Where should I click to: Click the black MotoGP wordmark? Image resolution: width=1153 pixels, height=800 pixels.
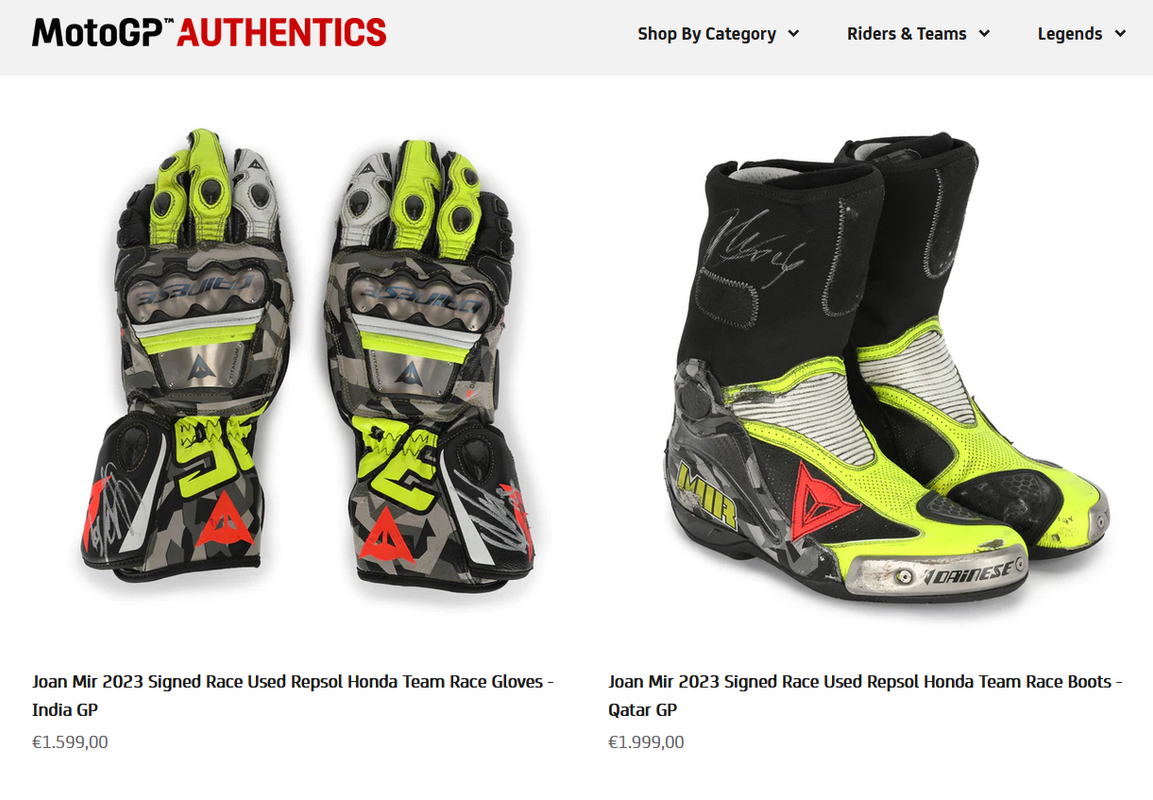click(97, 33)
